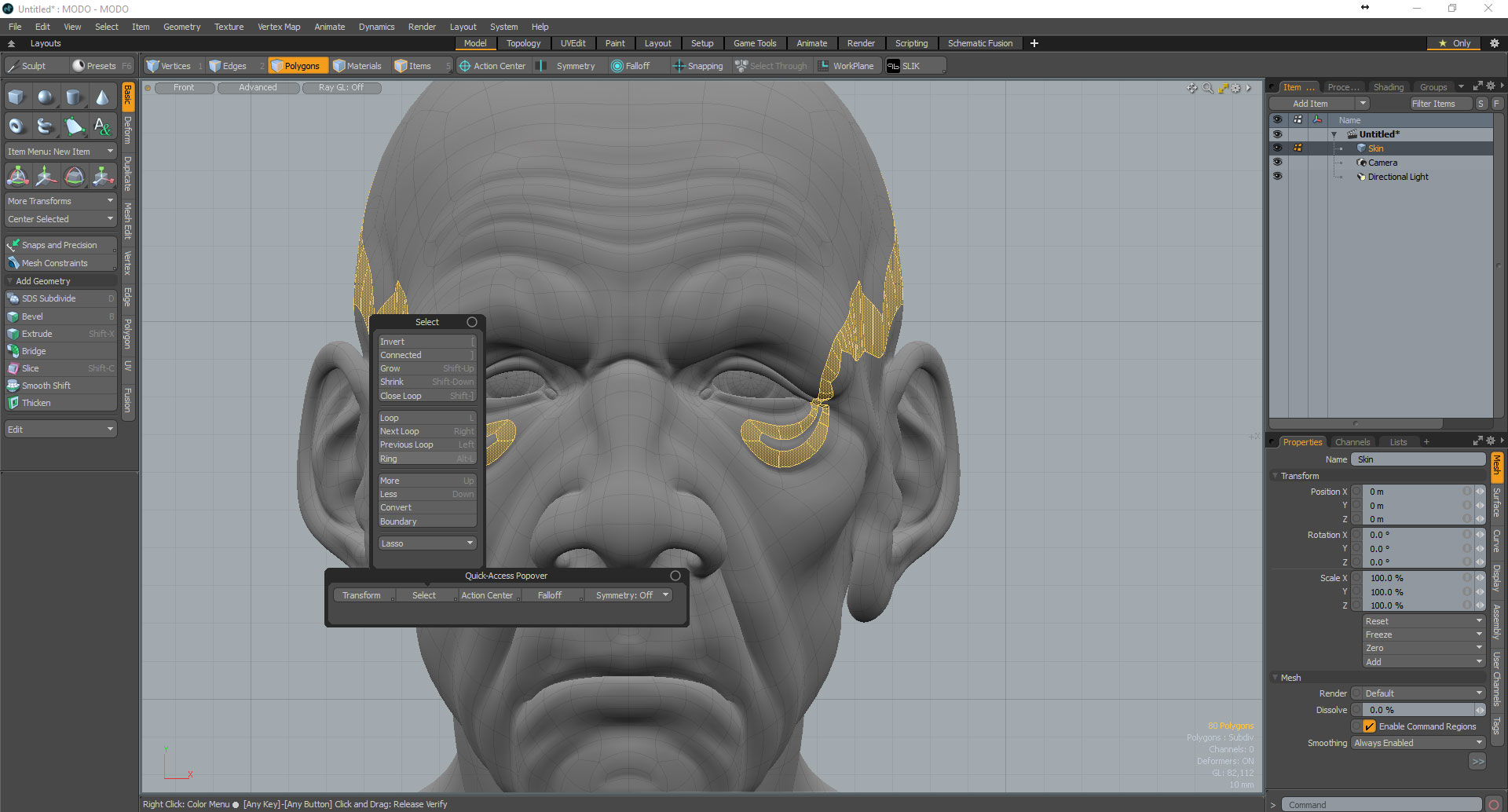
Task: Click the viewport zoom magnifier icon
Action: pos(1208,88)
